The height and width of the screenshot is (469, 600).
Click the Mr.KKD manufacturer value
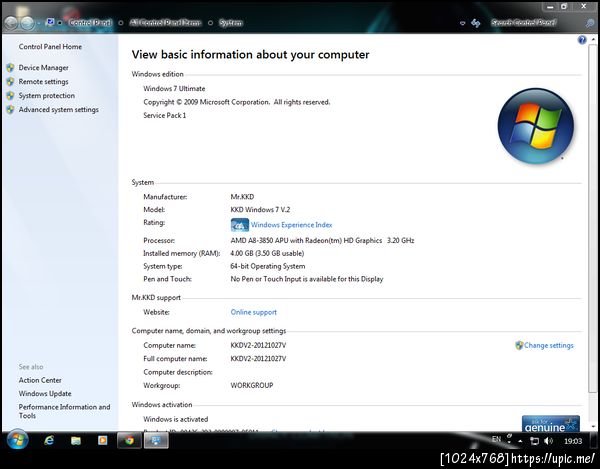242,197
